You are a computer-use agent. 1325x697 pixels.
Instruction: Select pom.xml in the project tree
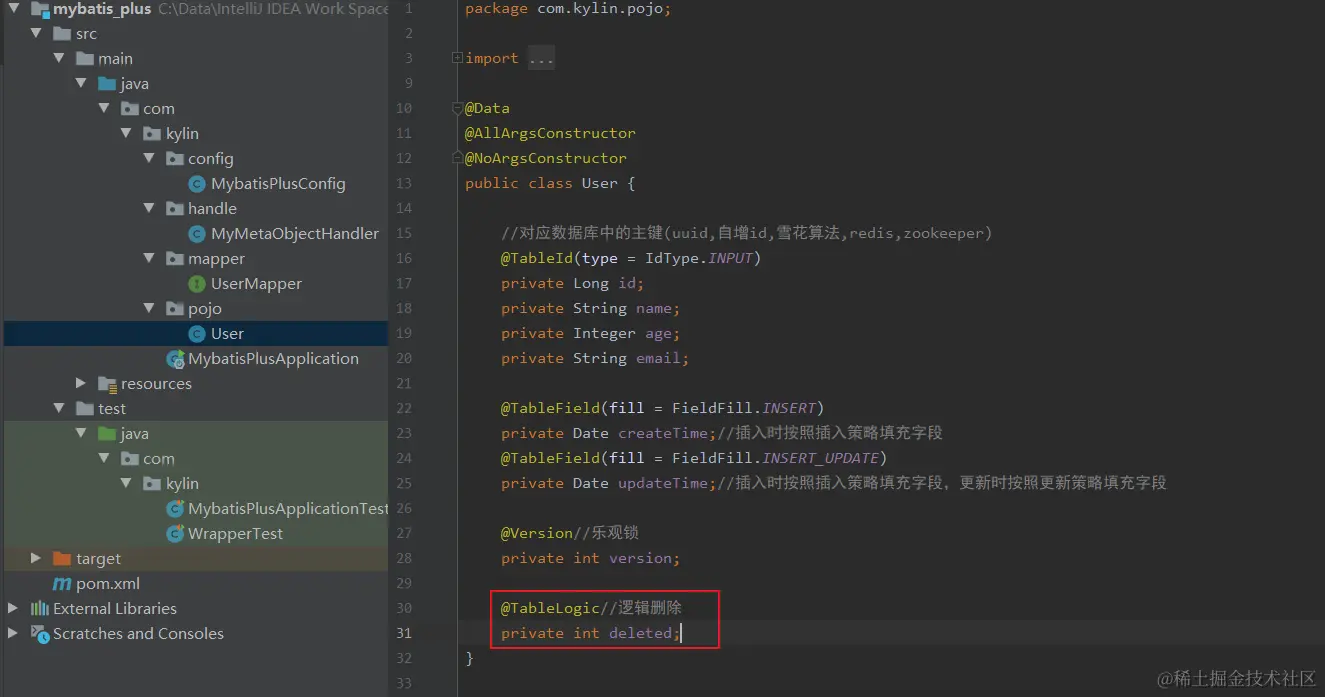coord(108,583)
